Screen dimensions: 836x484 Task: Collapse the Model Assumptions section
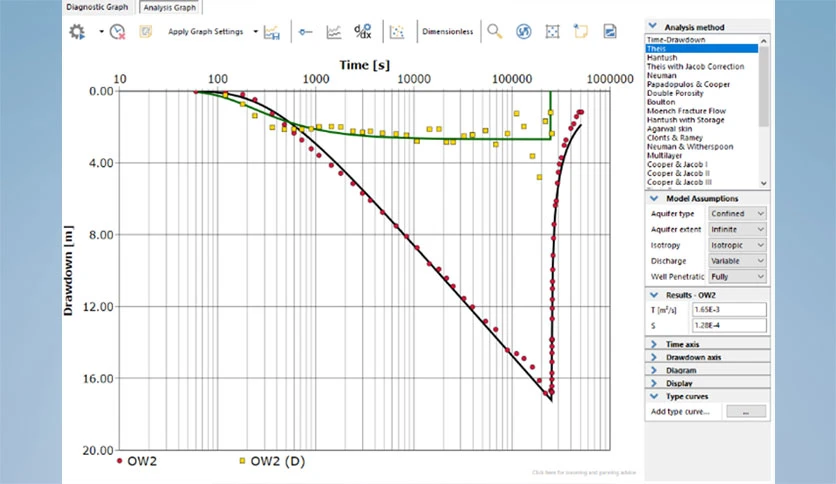coord(654,198)
